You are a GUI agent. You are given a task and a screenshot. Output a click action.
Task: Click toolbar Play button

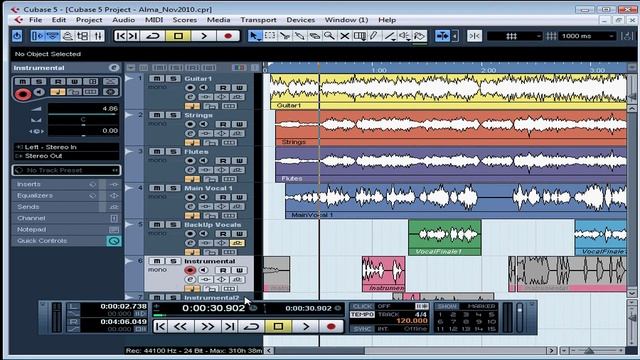pyautogui.click(x=204, y=36)
